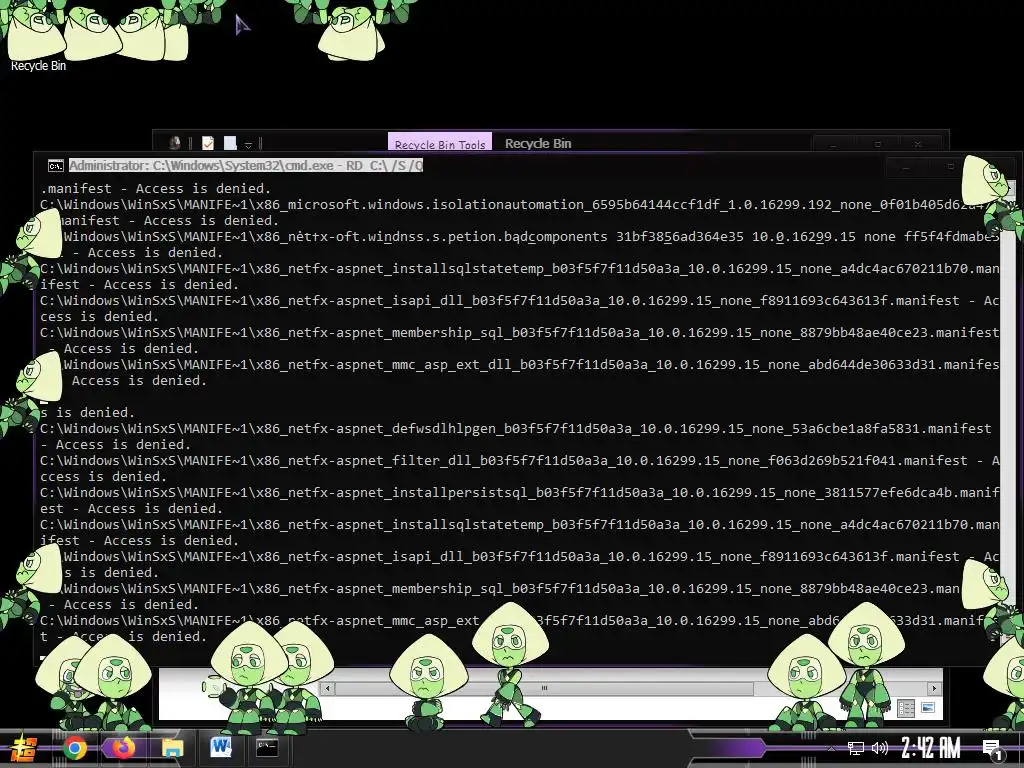Switch to Microsoft Word on the taskbar
This screenshot has height=768, width=1024.
[221, 747]
